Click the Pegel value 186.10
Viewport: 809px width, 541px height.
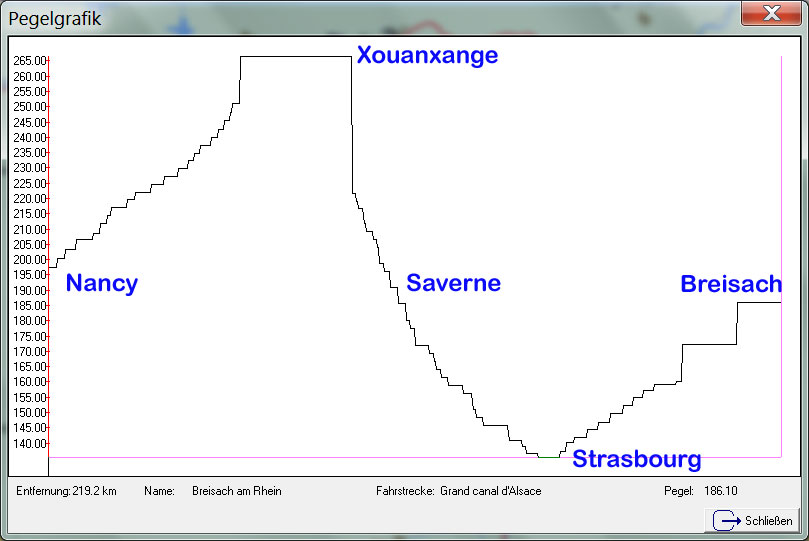[720, 491]
